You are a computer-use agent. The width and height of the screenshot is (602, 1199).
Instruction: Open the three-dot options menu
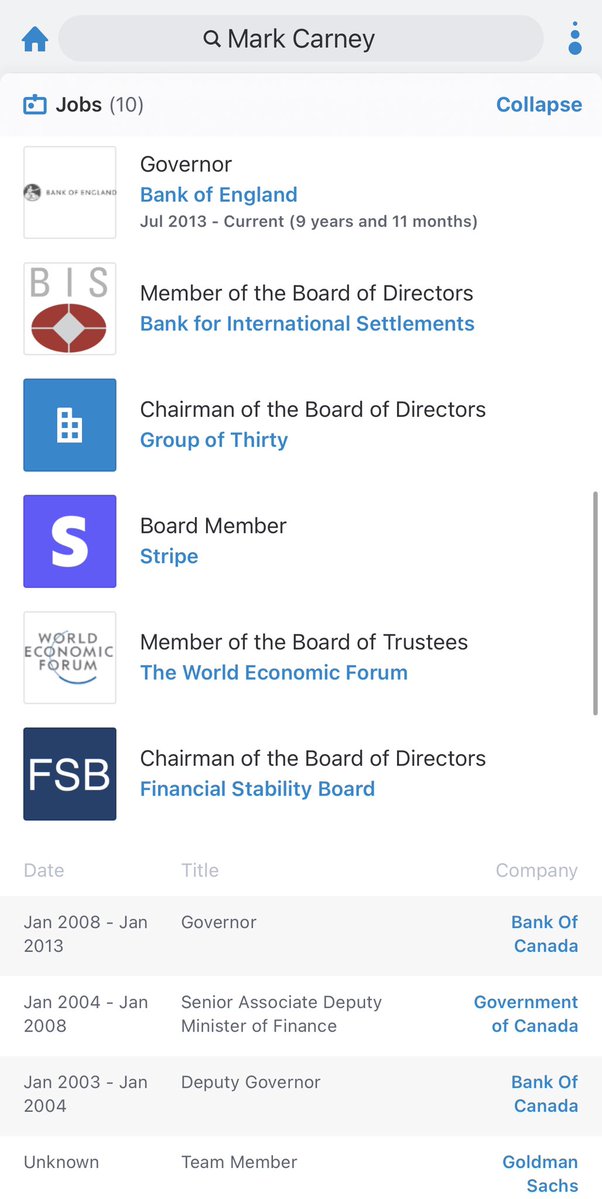tap(574, 39)
